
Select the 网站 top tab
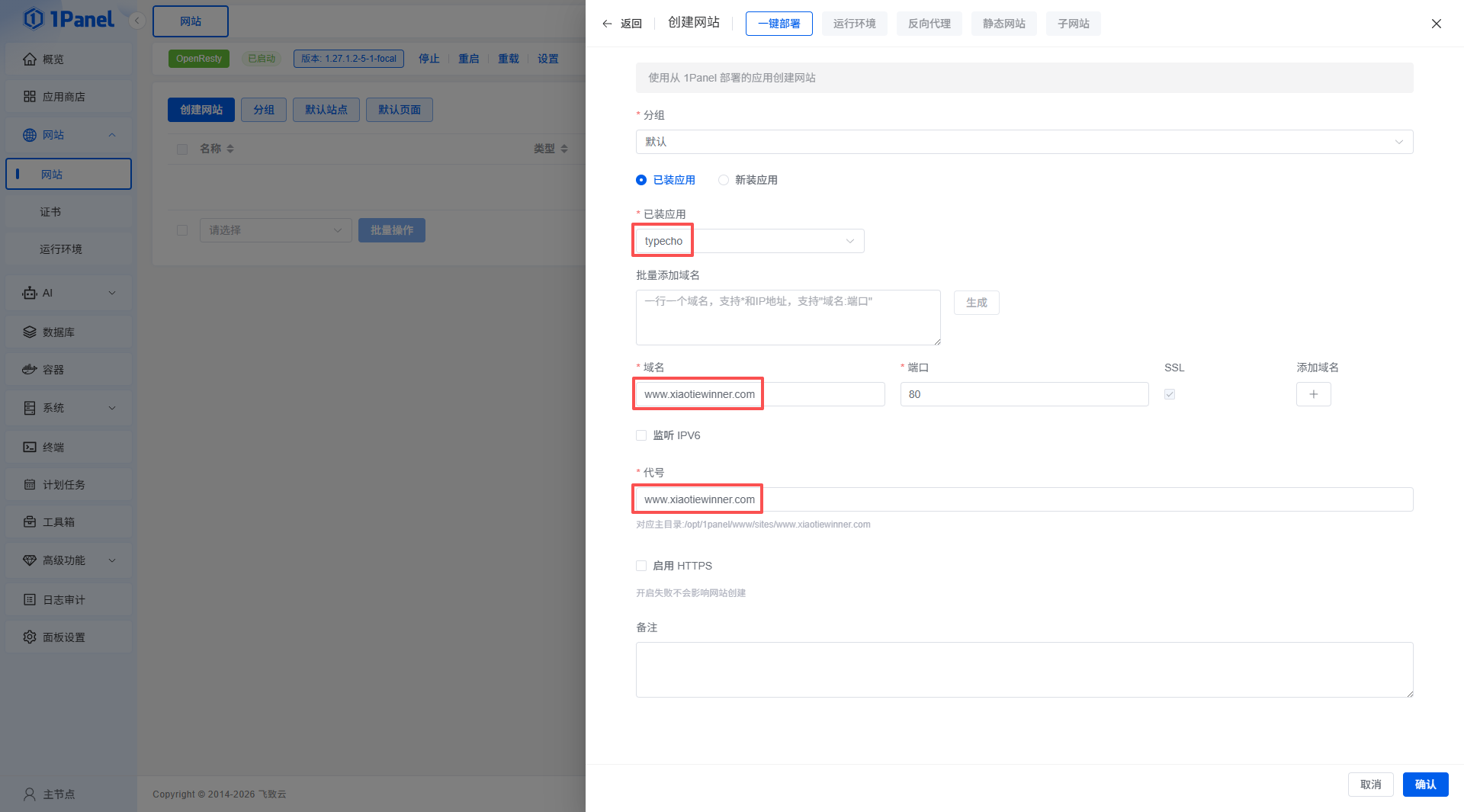pyautogui.click(x=191, y=21)
